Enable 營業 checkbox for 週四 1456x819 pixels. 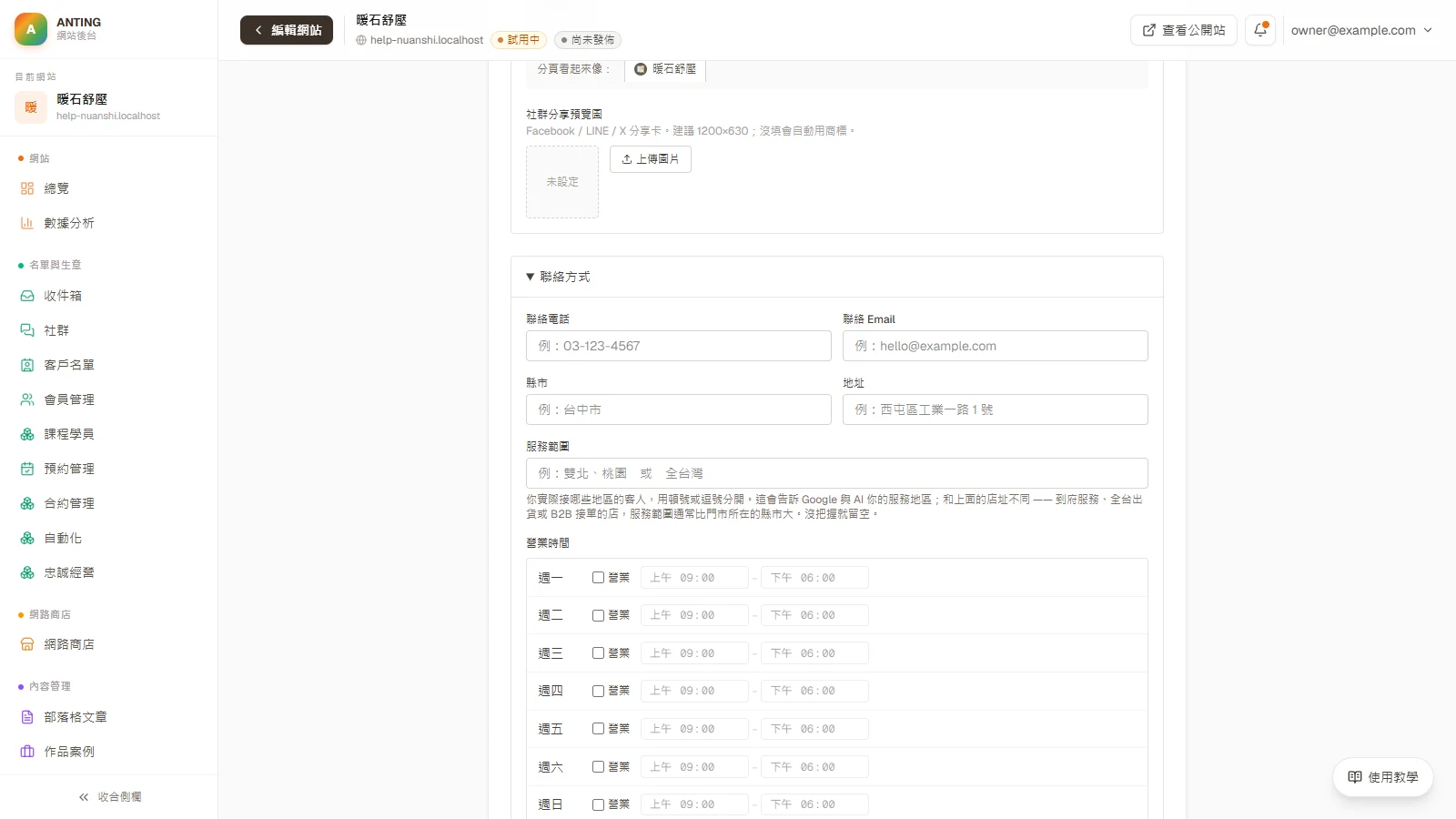point(598,691)
